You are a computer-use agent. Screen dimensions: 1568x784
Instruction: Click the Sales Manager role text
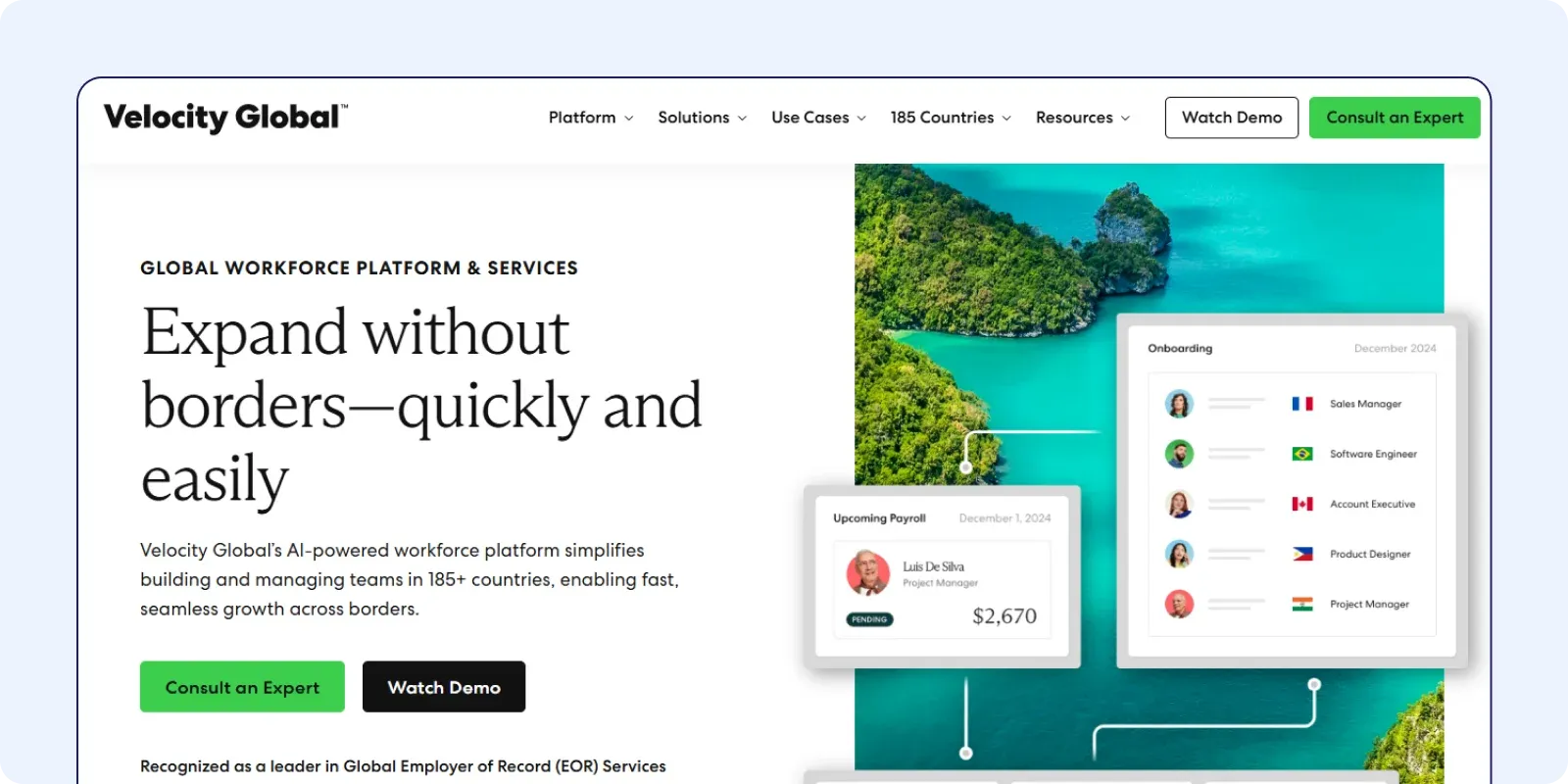pyautogui.click(x=1365, y=404)
